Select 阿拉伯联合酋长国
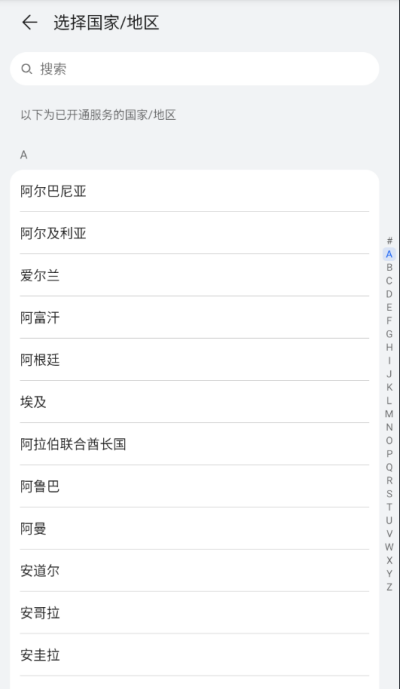 pyautogui.click(x=194, y=444)
